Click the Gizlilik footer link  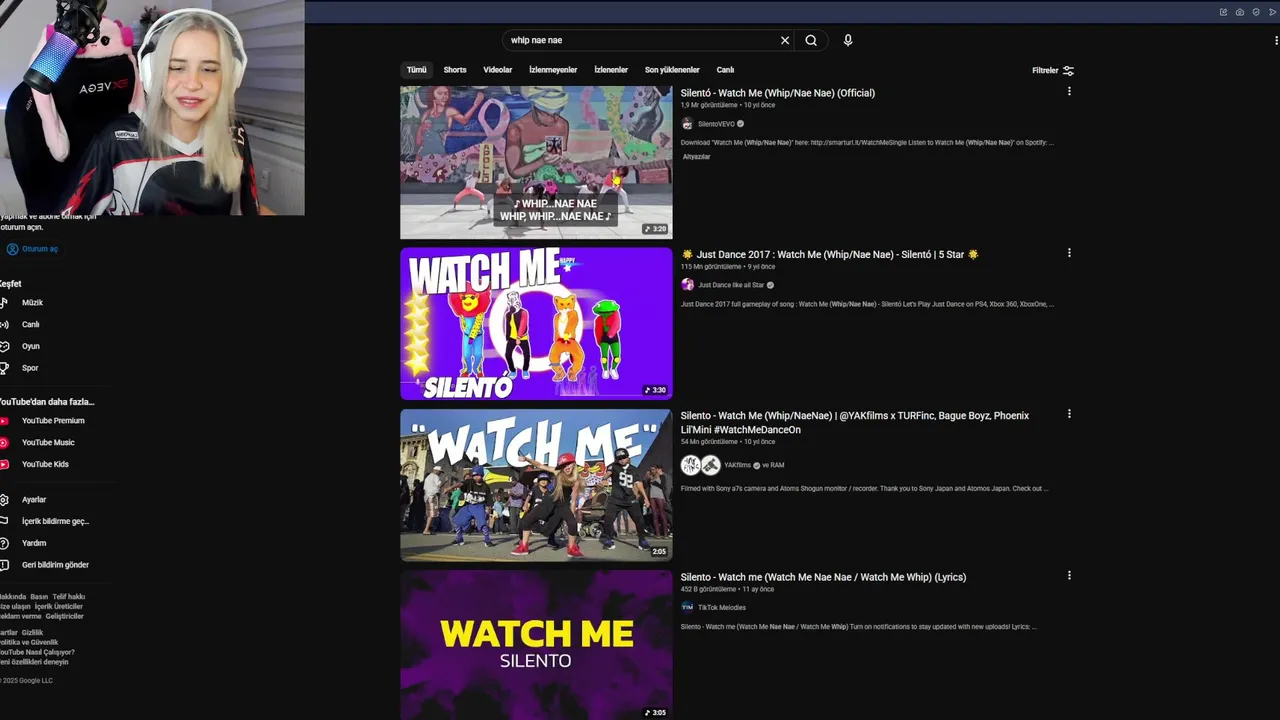tap(33, 633)
